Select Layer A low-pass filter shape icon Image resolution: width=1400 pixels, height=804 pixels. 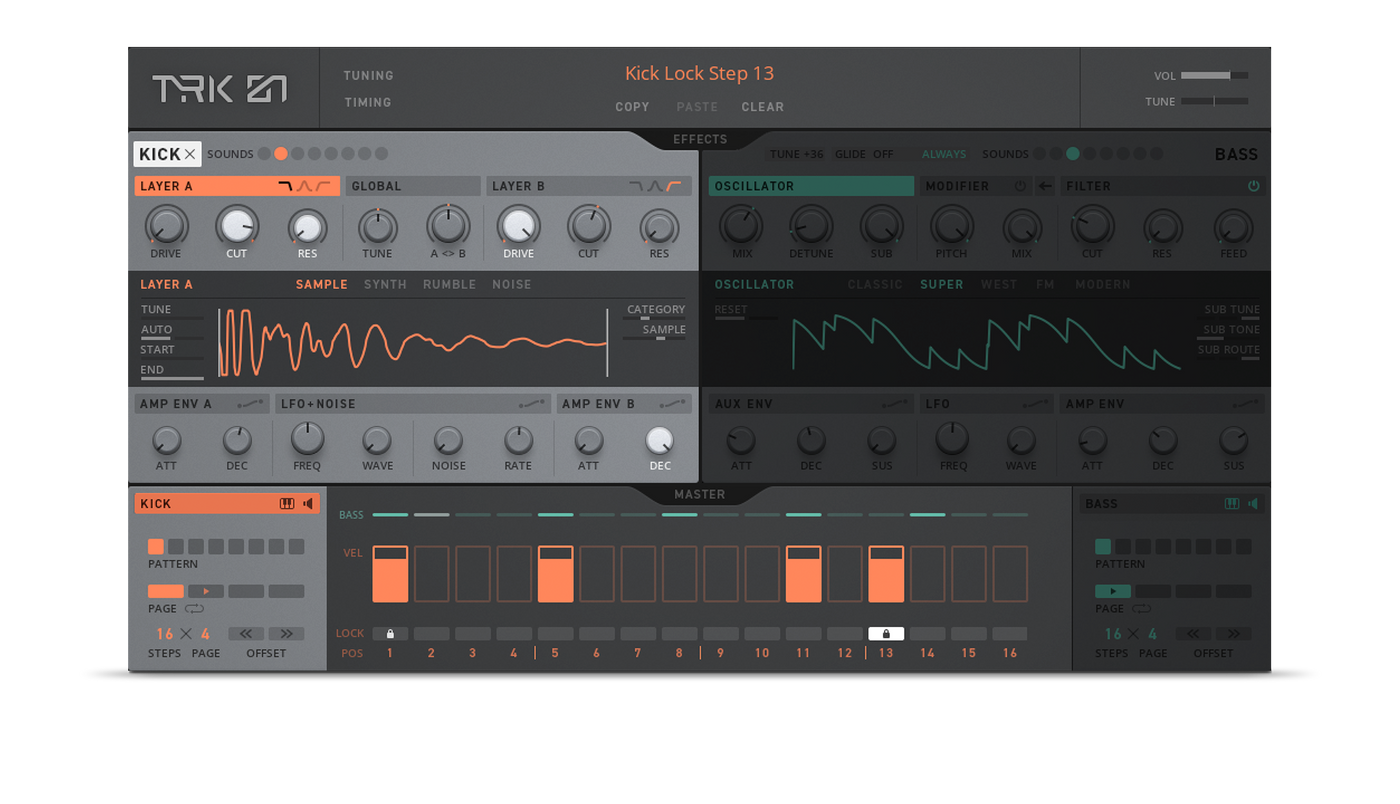point(286,186)
